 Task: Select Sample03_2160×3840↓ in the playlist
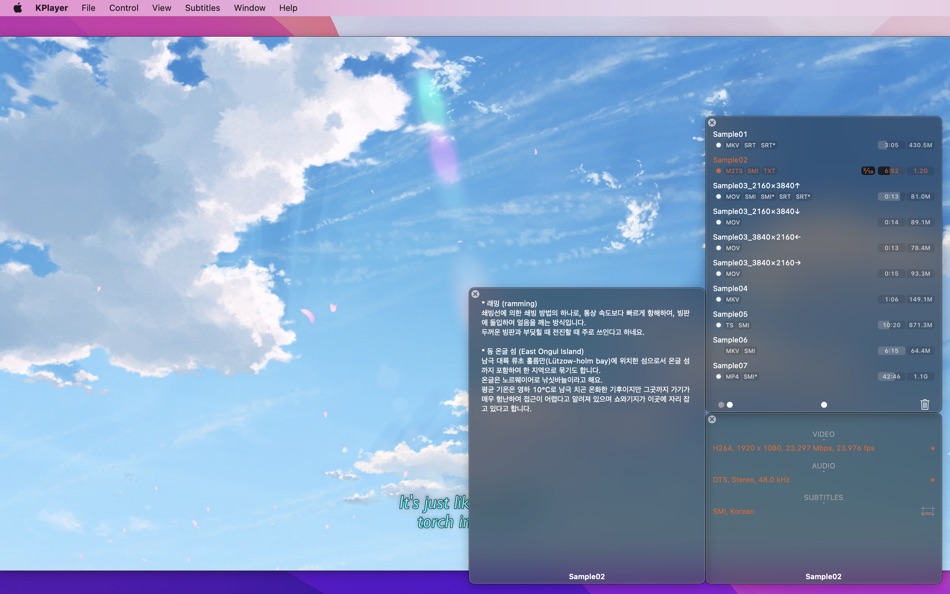(x=756, y=212)
